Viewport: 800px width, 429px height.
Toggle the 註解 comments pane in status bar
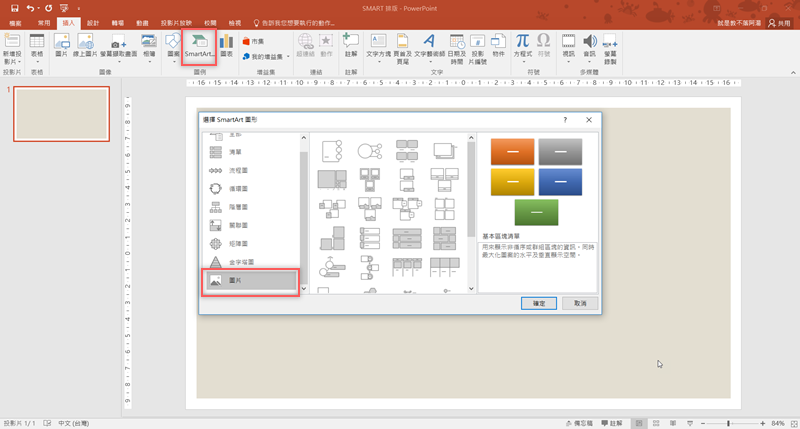click(617, 423)
